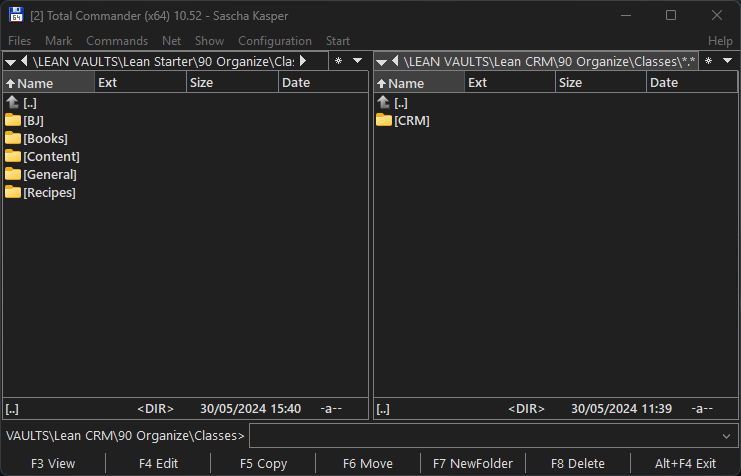This screenshot has height=476, width=741.
Task: Sort right panel by Ext column
Action: 510,83
